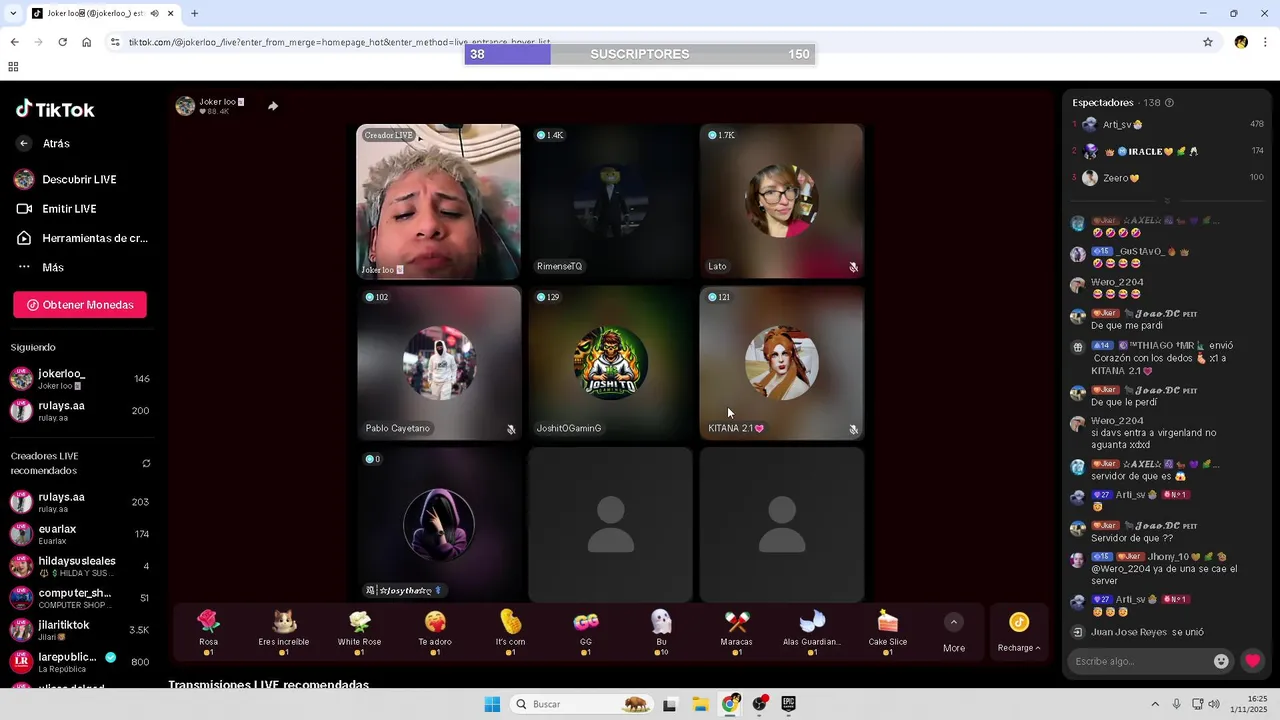Send the Rosa gift

[208, 632]
